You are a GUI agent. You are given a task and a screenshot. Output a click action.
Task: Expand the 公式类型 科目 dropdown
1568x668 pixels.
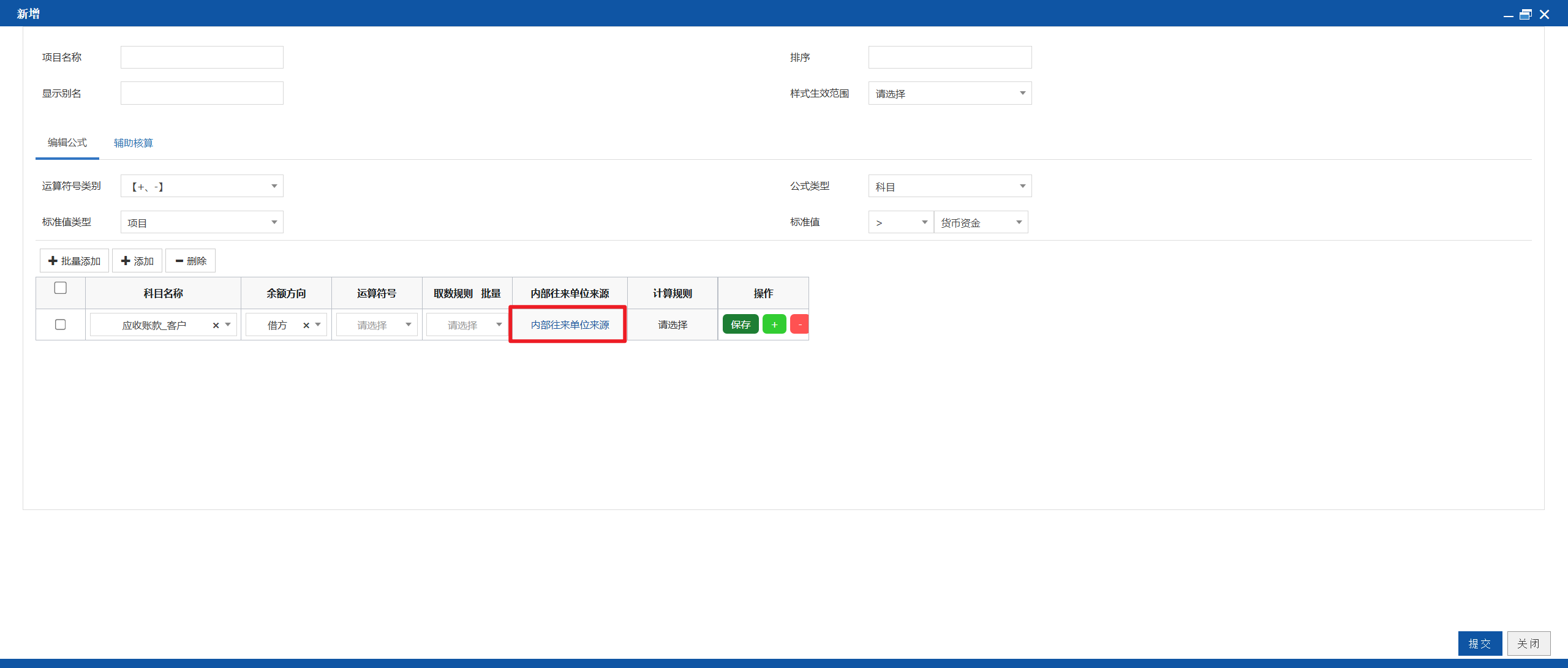point(950,186)
